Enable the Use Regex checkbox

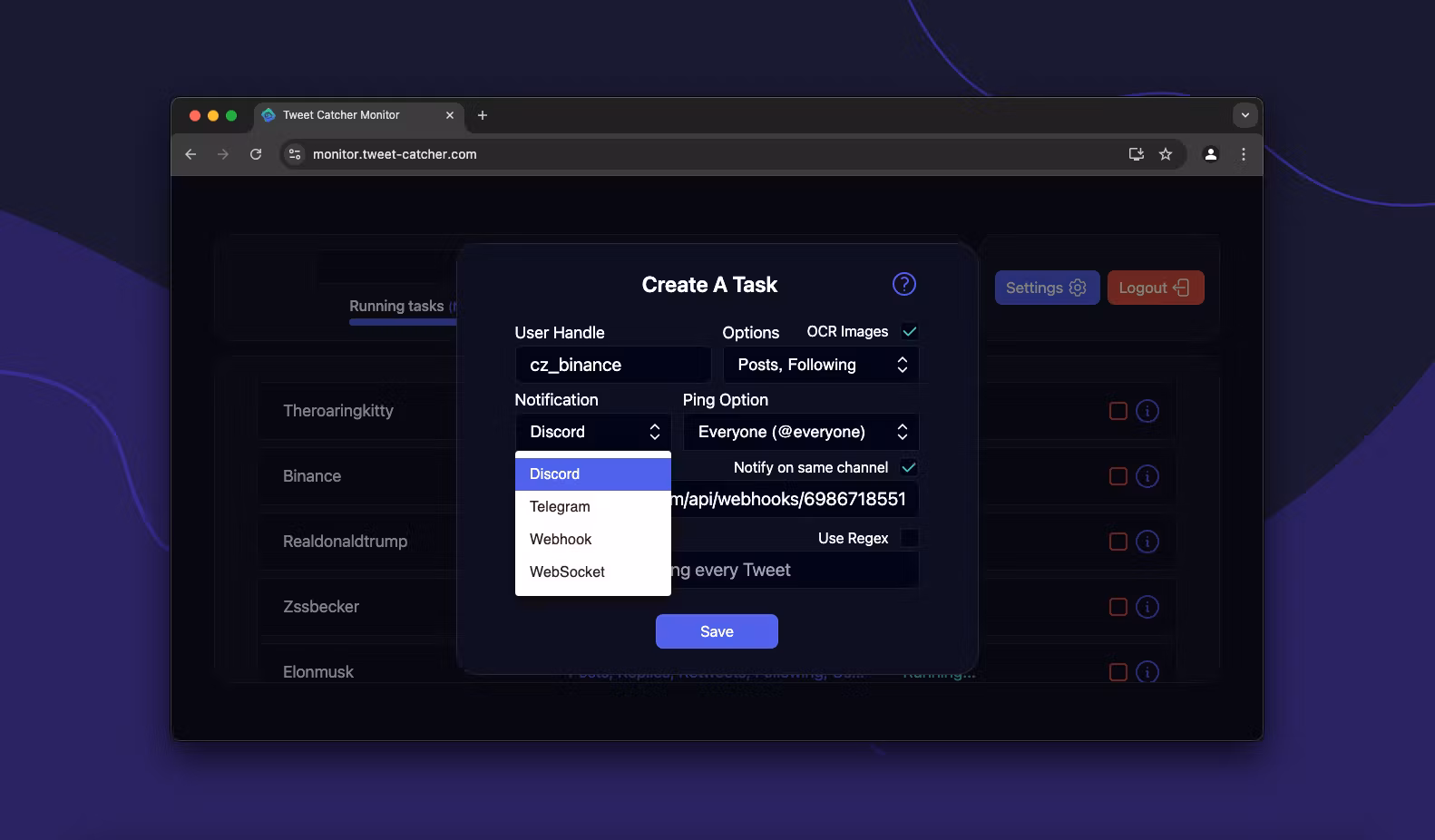(909, 538)
